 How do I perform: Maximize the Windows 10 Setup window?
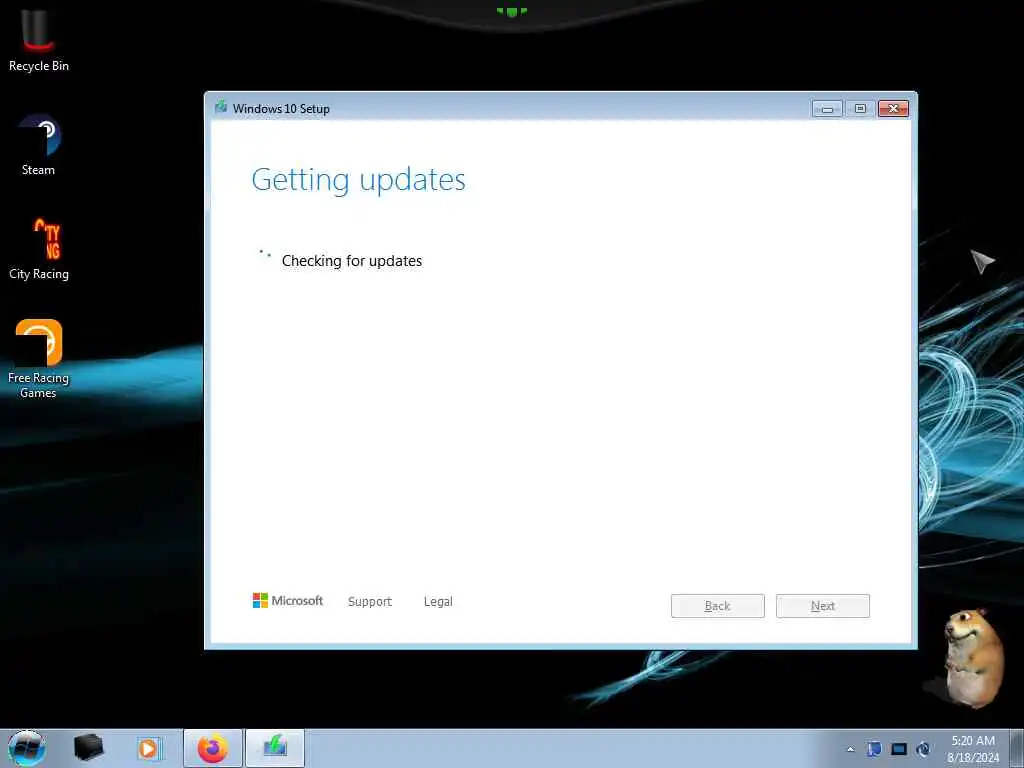[x=860, y=109]
